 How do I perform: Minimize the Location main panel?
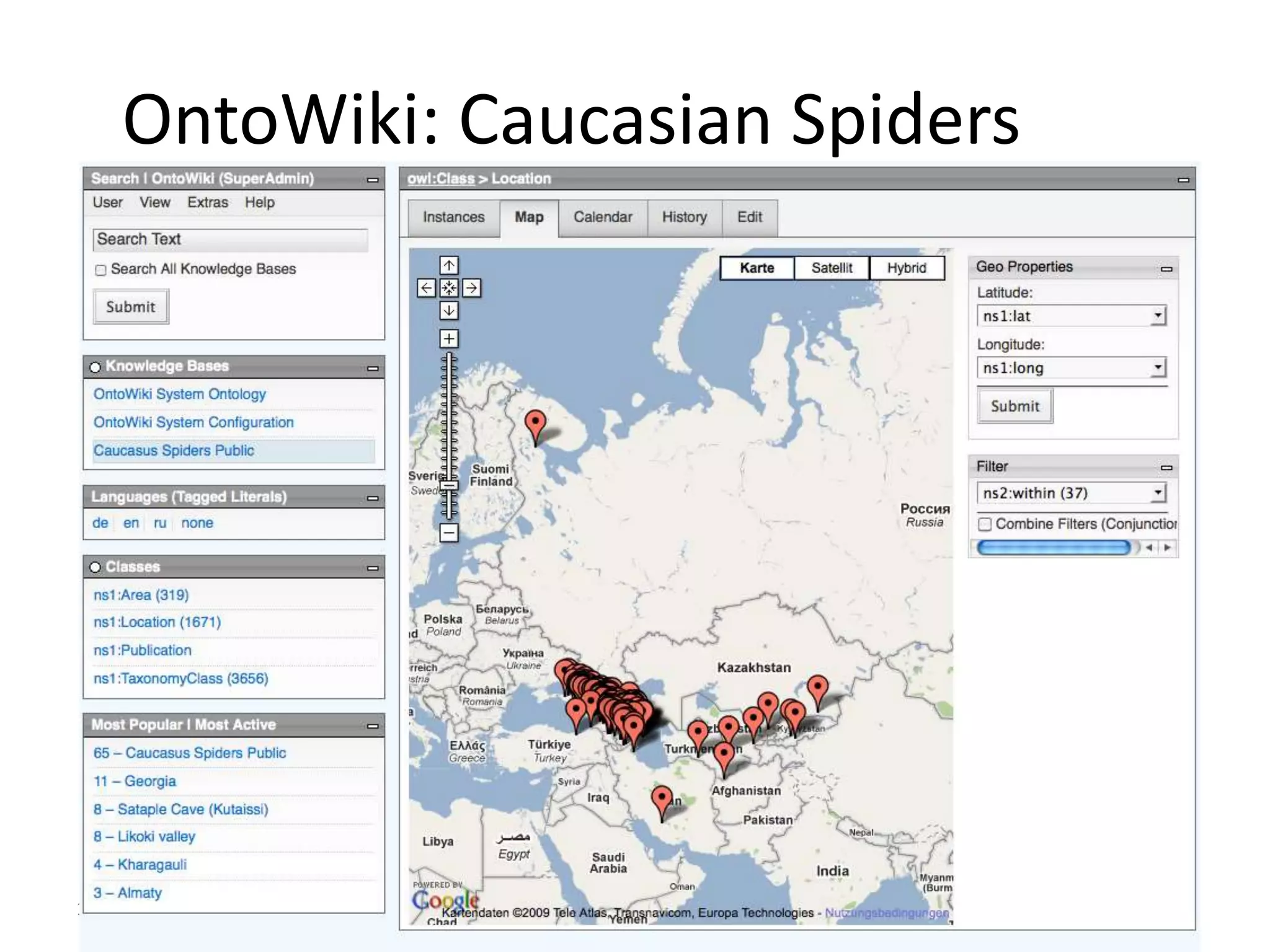pyautogui.click(x=1183, y=180)
